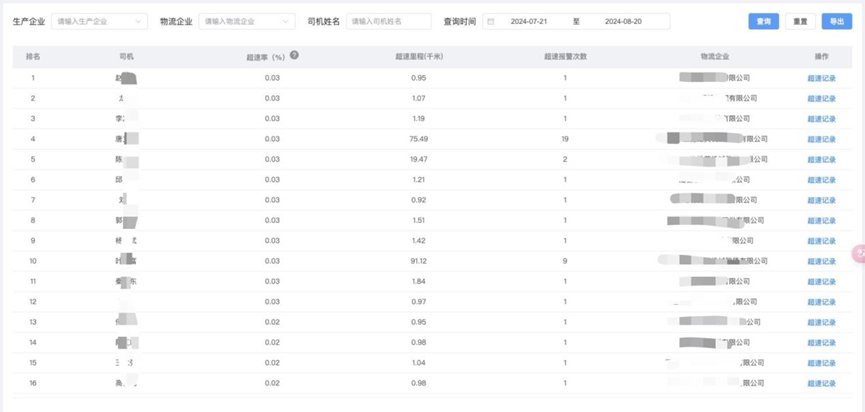Image resolution: width=865 pixels, height=412 pixels.
Task: Click the 超速率 (%) column header
Action: click(265, 57)
